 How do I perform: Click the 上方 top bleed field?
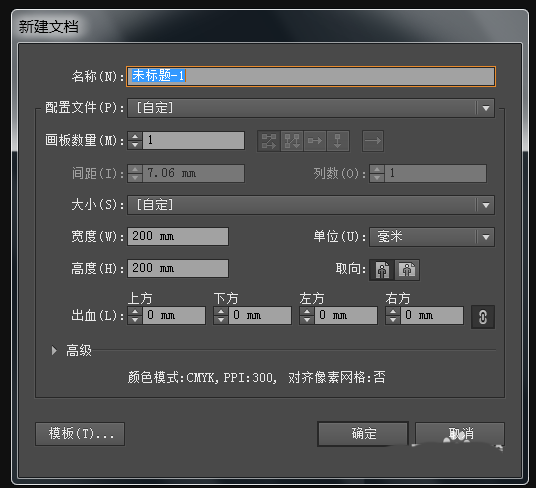click(x=174, y=315)
